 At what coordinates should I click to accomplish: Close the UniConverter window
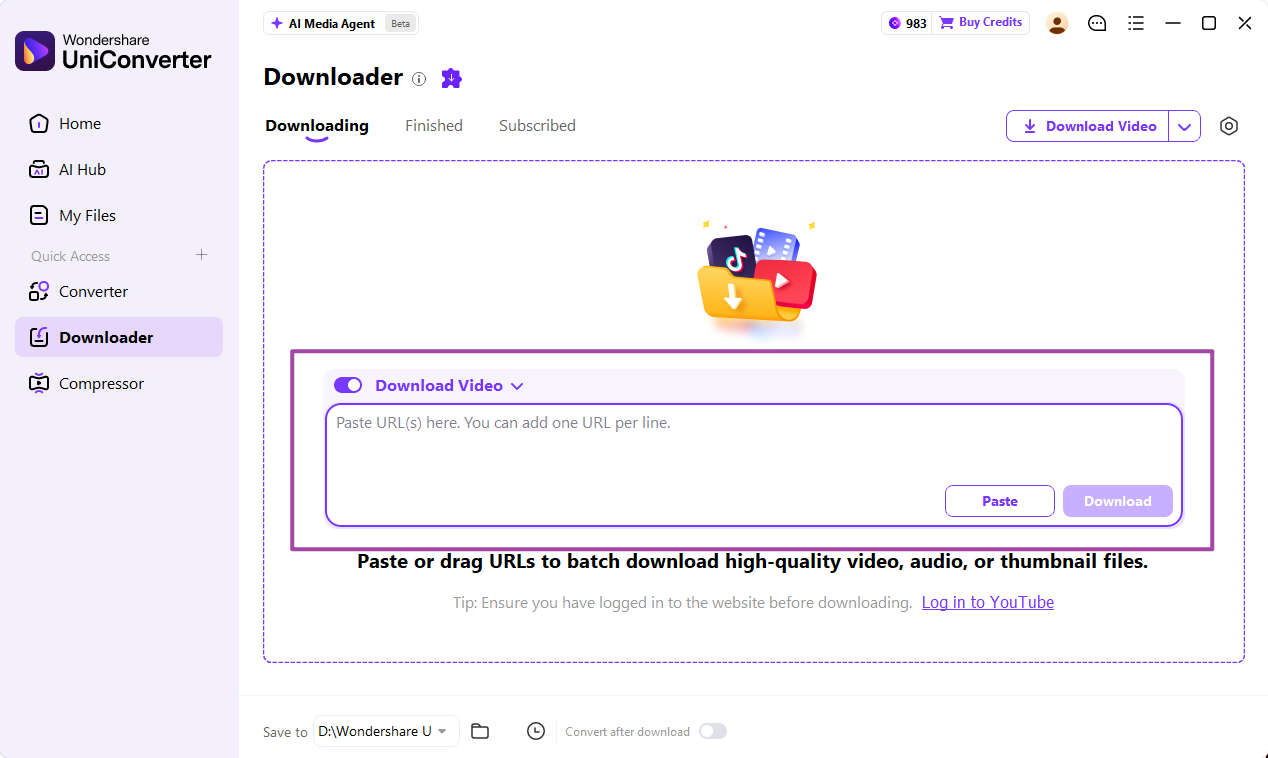[1245, 23]
